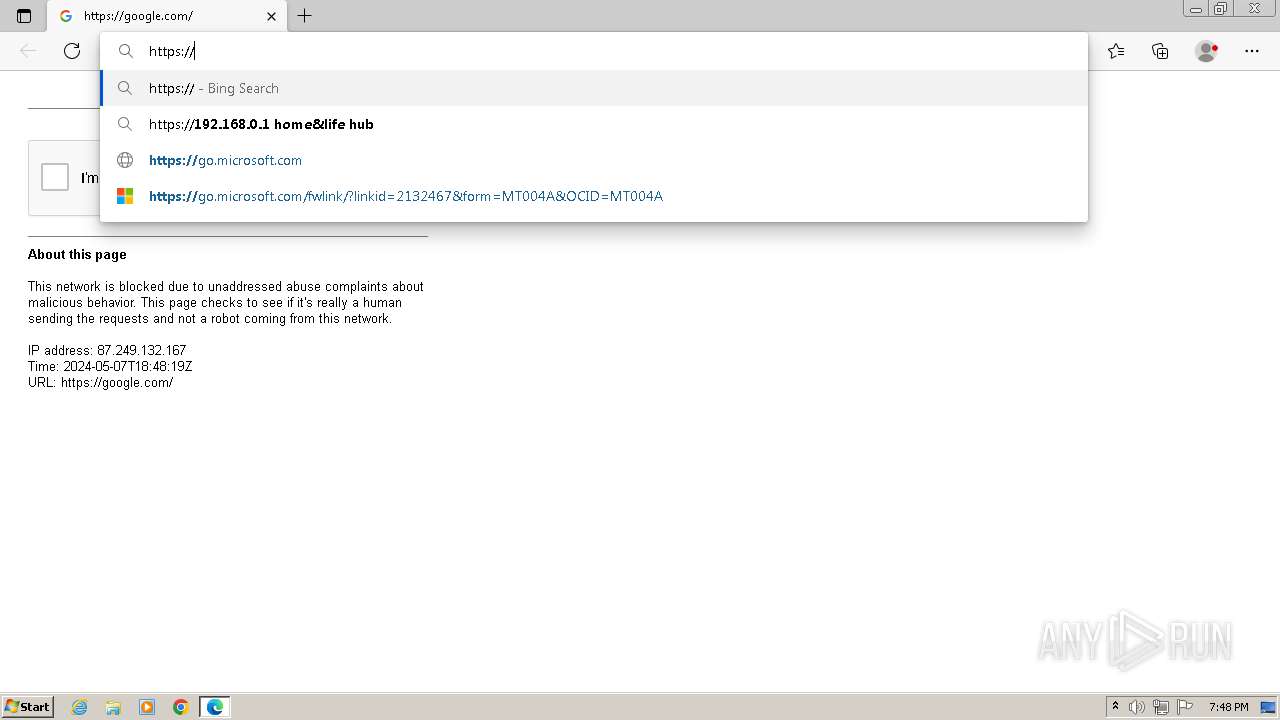Click the 'URL: https://google.com/' text
Viewport: 1280px width, 720px height.
[x=100, y=382]
